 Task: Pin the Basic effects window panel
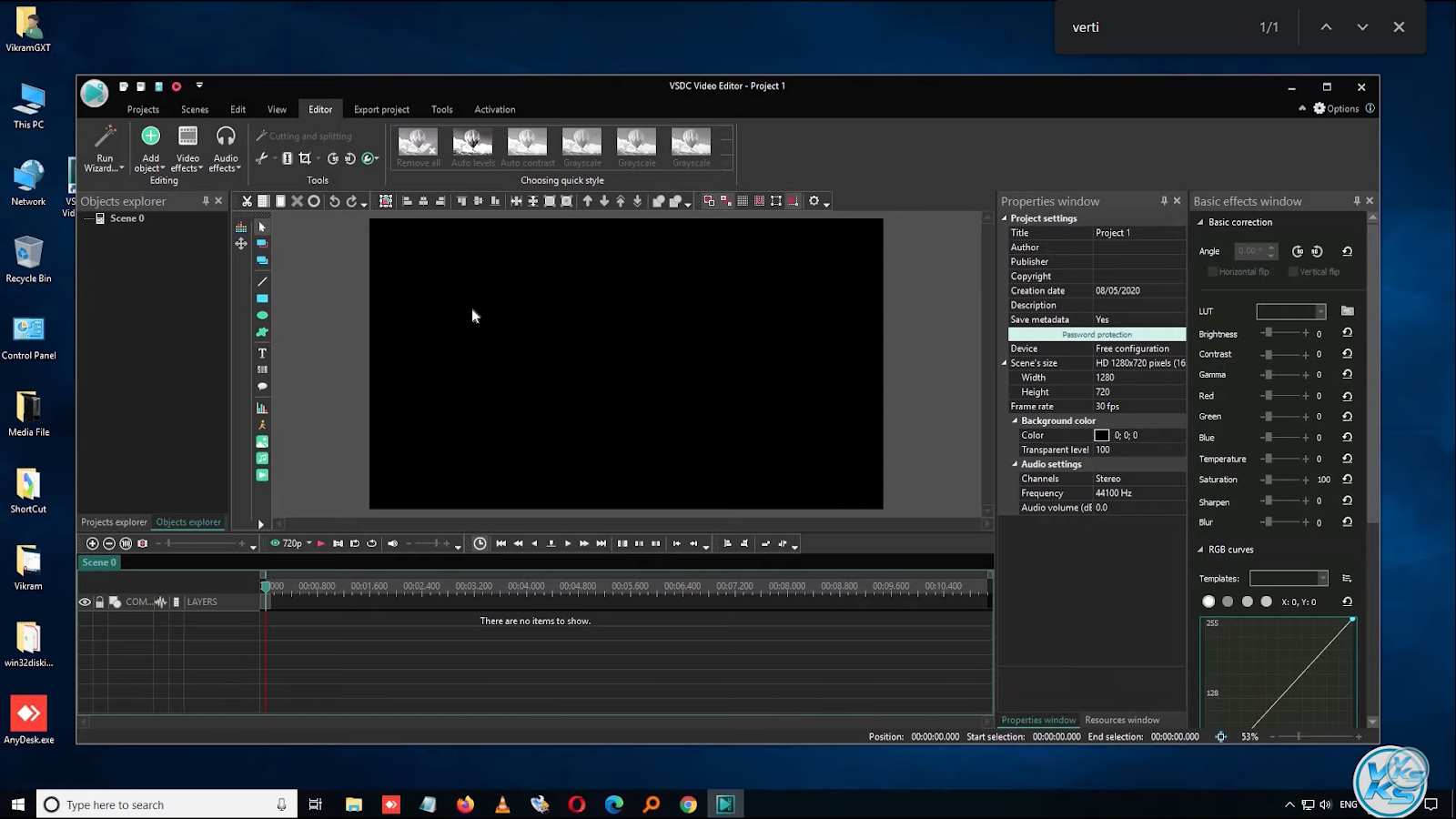[x=1357, y=201]
